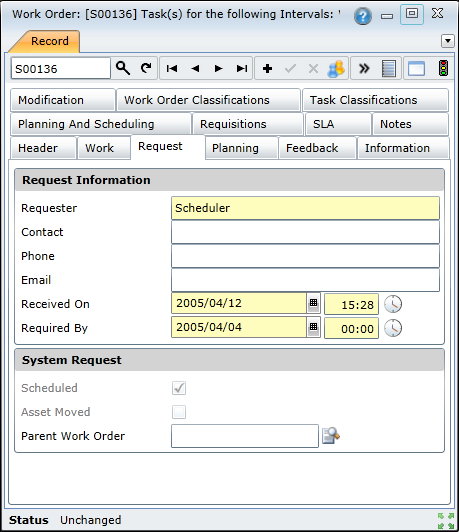Click the refresh record icon

point(146,68)
